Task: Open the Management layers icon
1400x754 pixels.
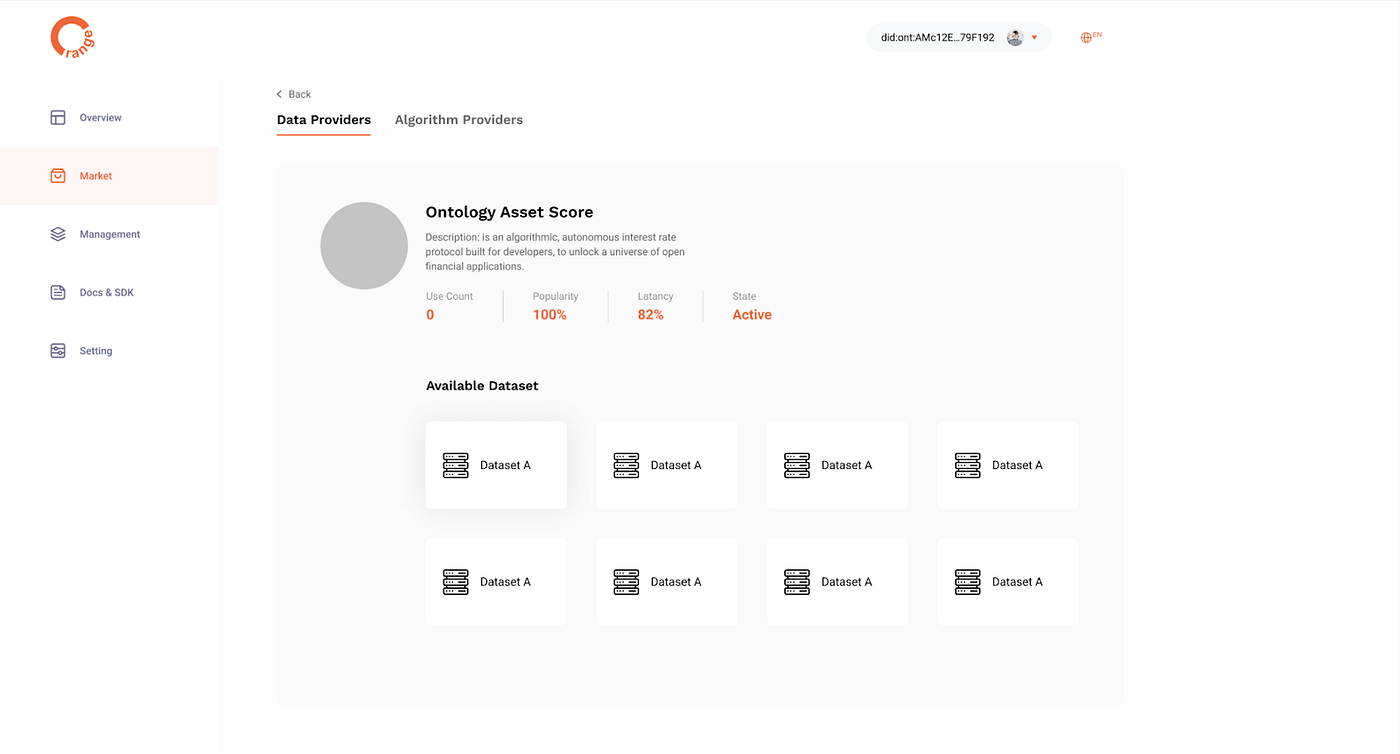Action: pos(58,234)
